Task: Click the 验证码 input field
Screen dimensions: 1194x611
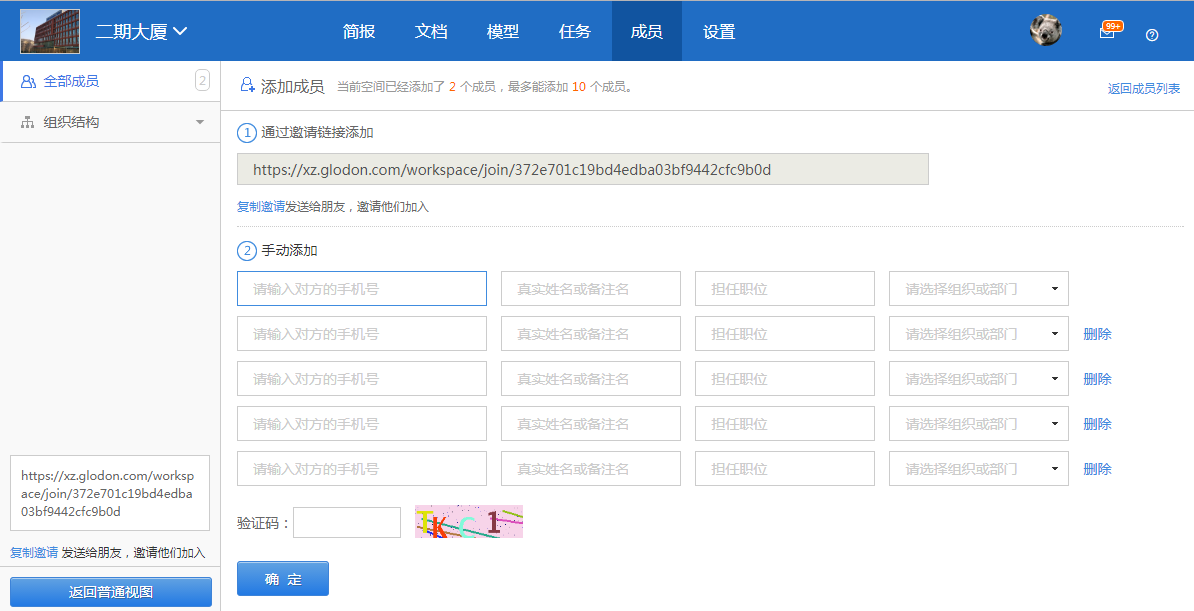Action: pos(346,522)
